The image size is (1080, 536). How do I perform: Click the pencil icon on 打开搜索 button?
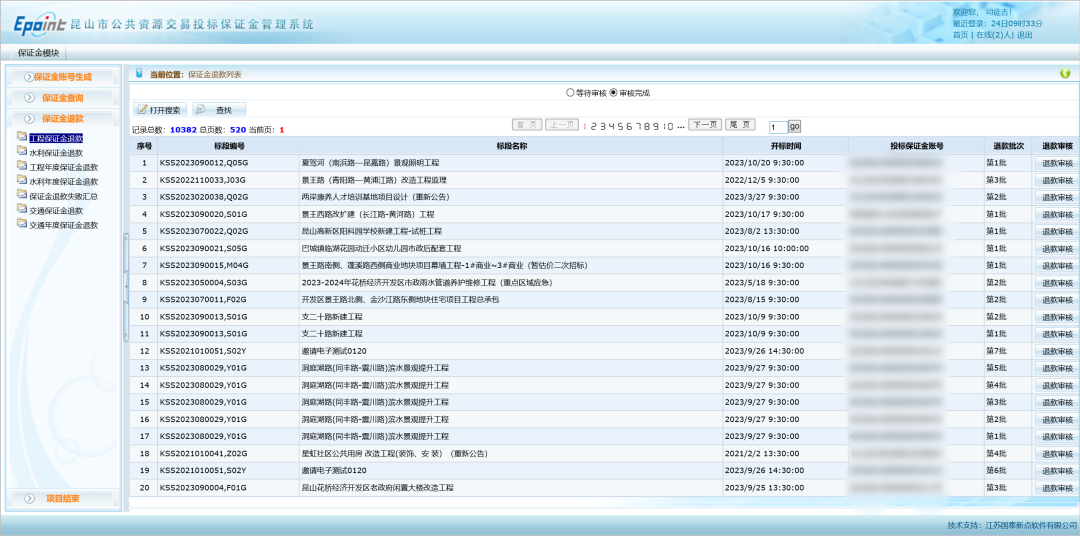pyautogui.click(x=142, y=110)
